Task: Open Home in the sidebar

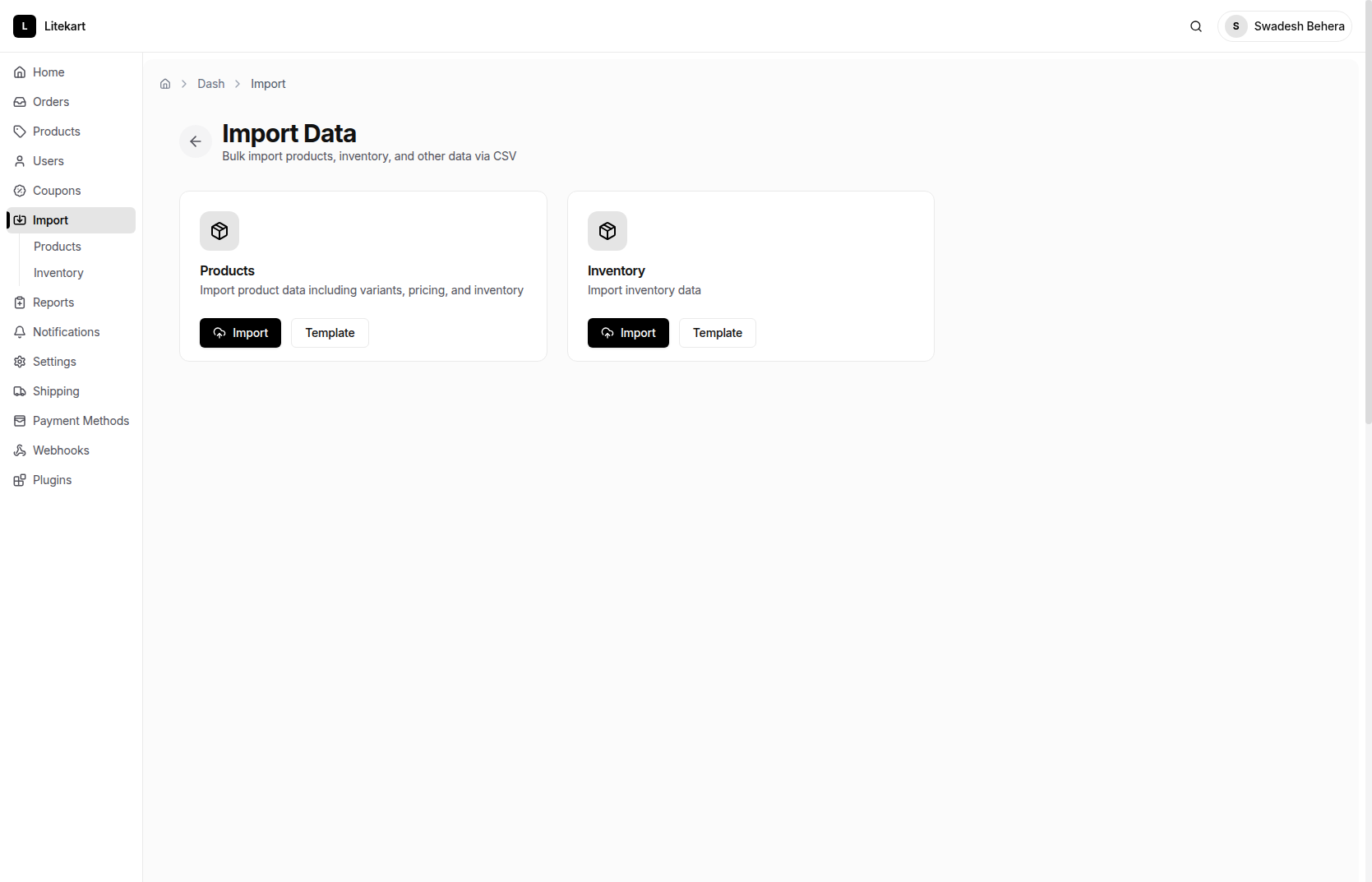Action: click(71, 72)
